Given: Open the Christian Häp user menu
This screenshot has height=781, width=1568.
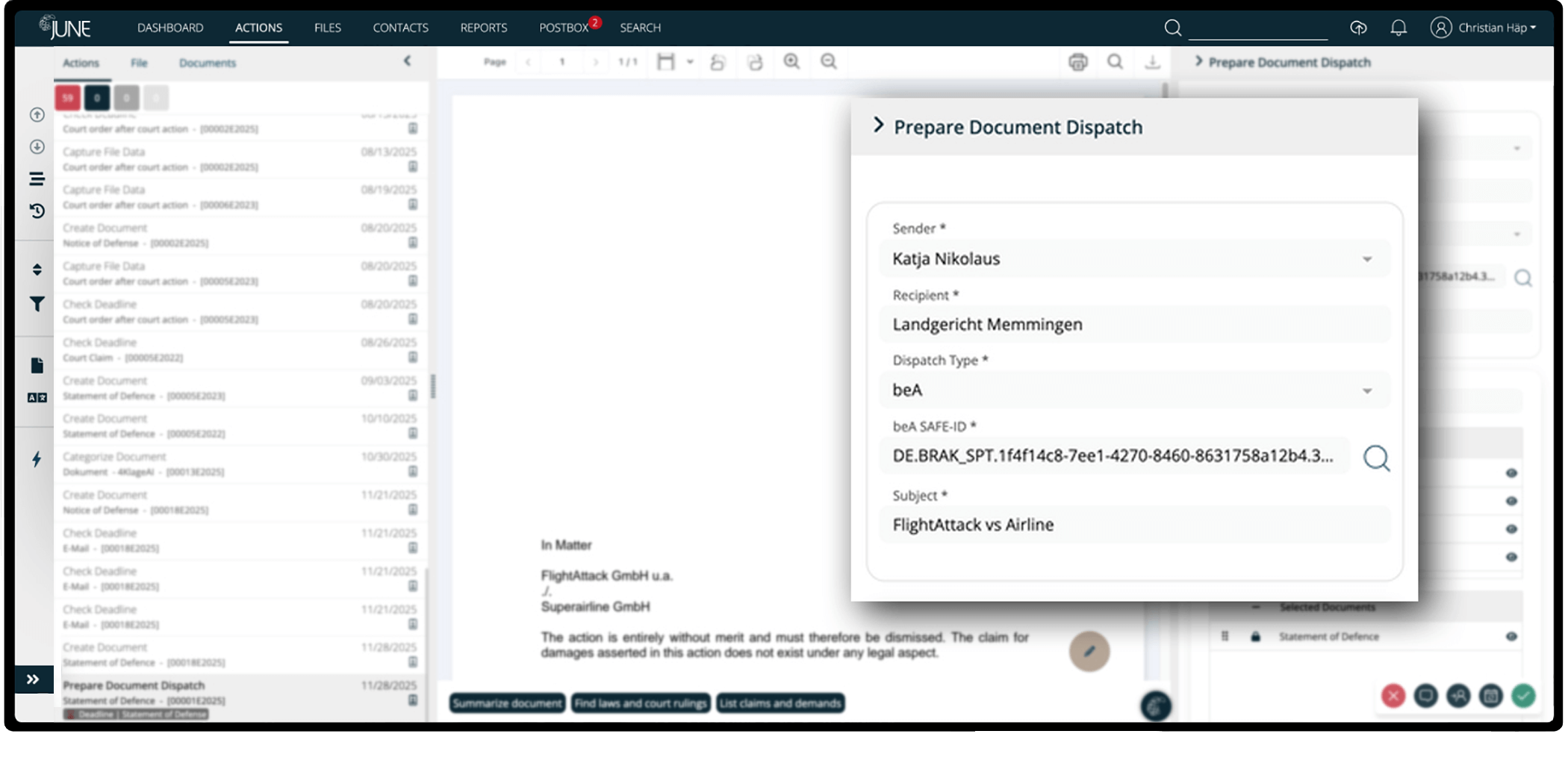Looking at the screenshot, I should pyautogui.click(x=1484, y=28).
